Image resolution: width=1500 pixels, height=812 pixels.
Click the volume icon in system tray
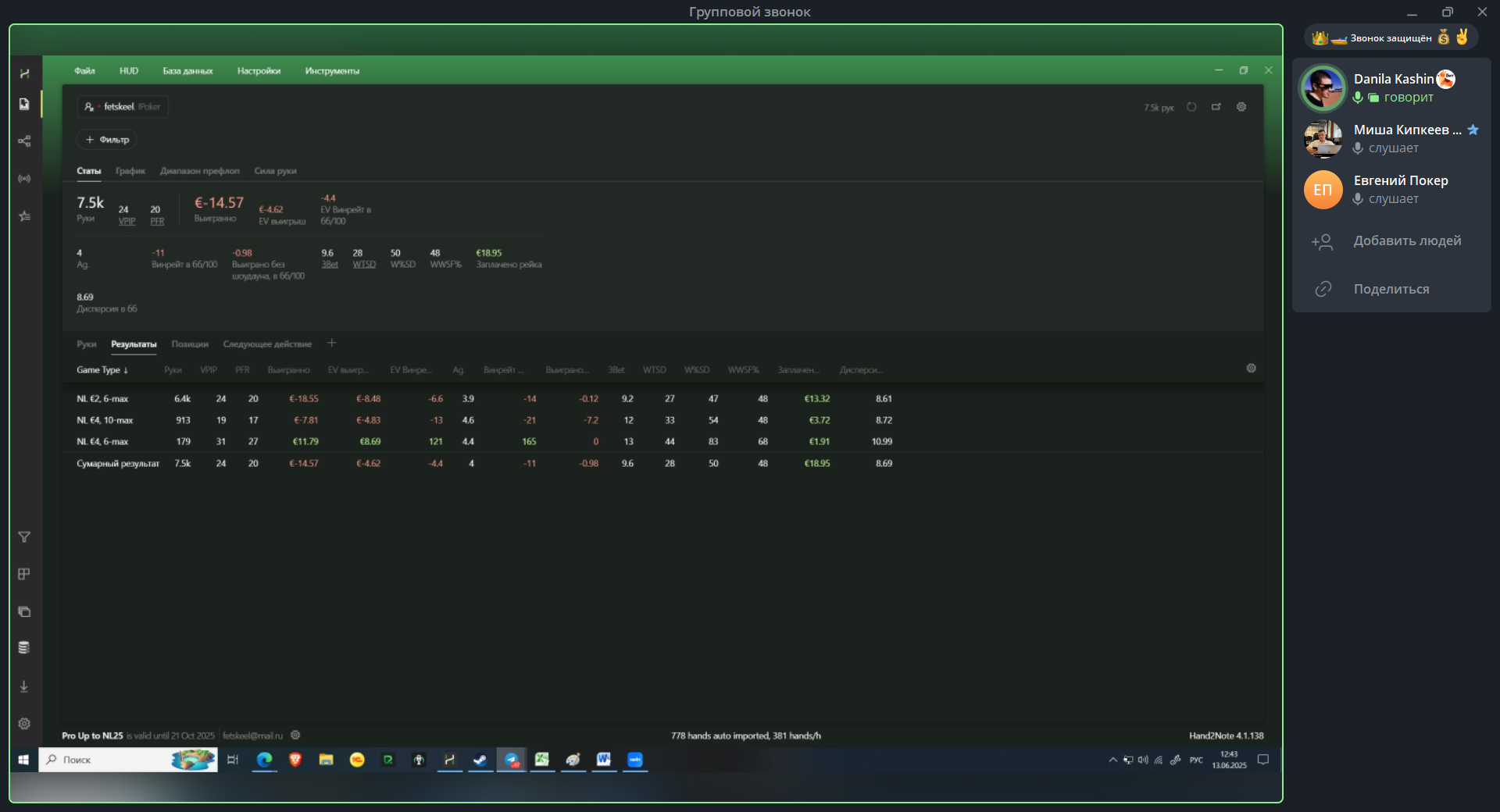[x=1143, y=760]
